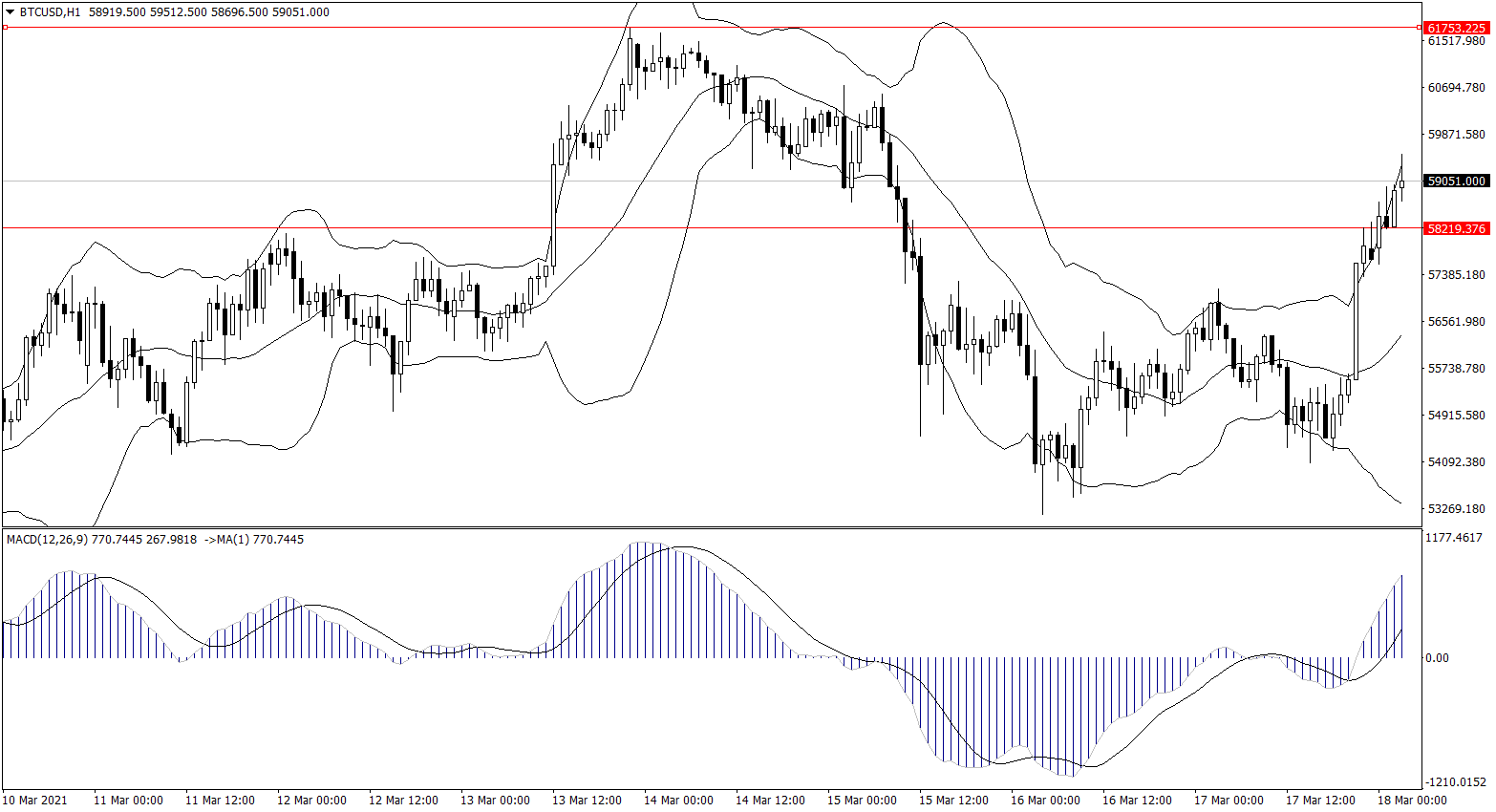Click the 60694.780 price scale value

click(1456, 88)
